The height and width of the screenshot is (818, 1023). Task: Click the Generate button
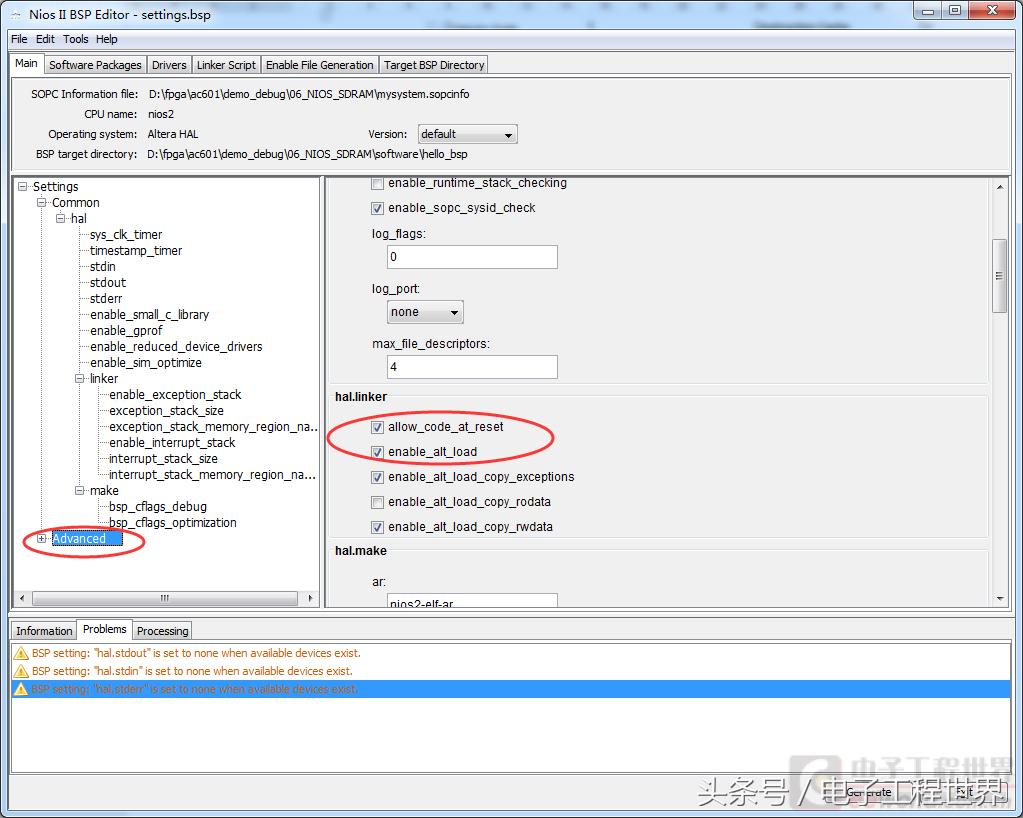click(868, 792)
